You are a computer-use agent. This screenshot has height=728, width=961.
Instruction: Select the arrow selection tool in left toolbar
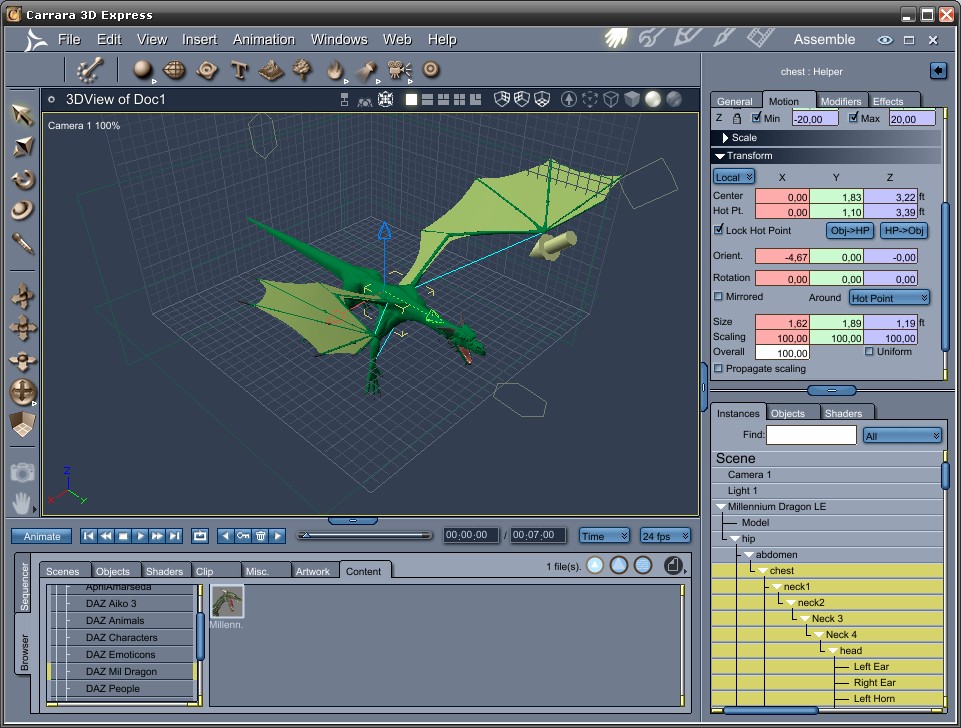click(x=22, y=114)
